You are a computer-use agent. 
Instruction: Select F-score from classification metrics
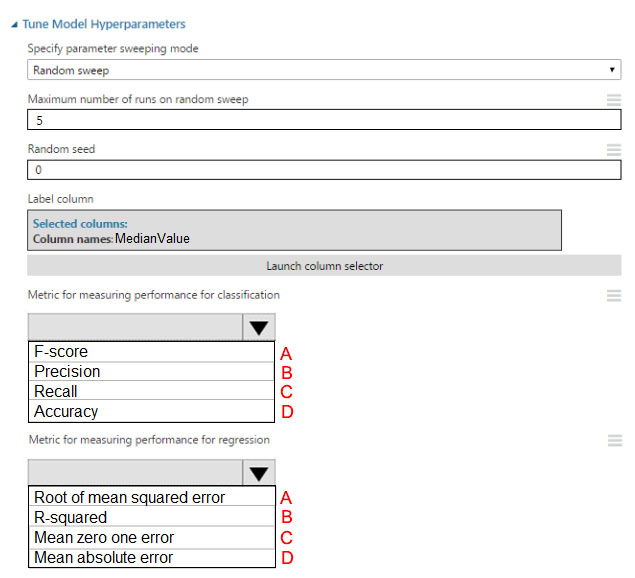(151, 352)
